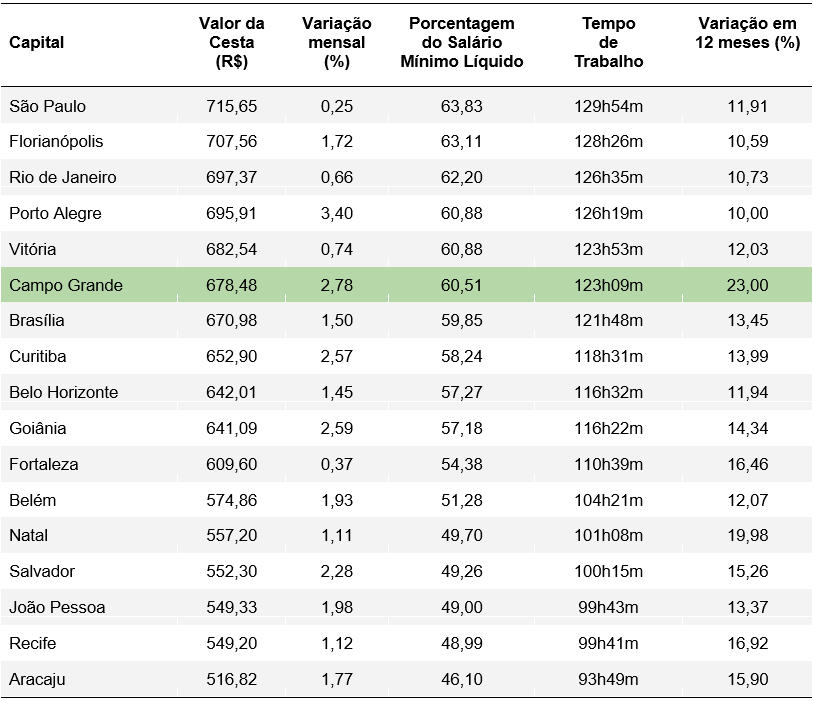Click Curitiba's salary percentage 58,24
Viewport: 813px width, 701px height.
[462, 357]
